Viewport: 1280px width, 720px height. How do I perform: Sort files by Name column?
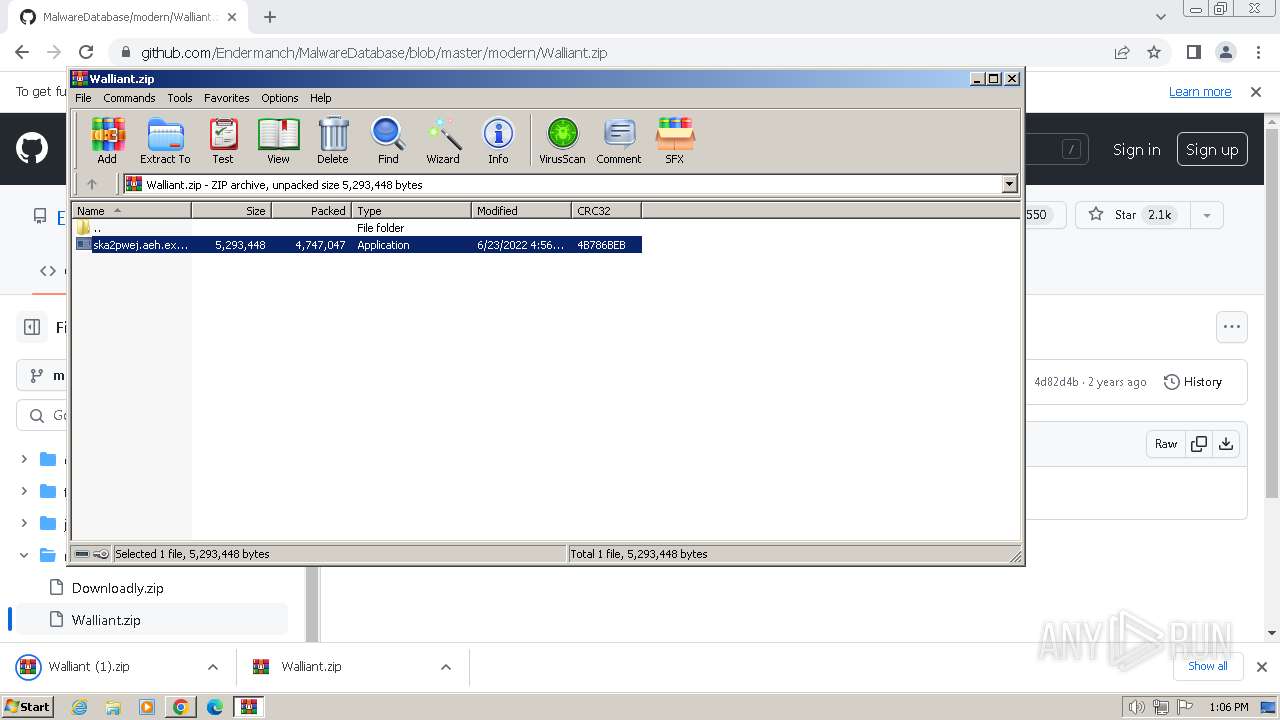click(x=132, y=210)
